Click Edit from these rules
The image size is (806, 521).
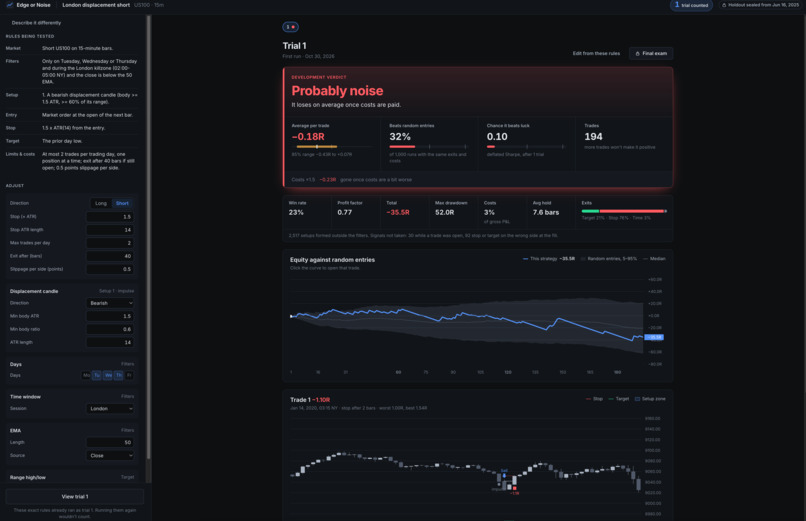[596, 53]
